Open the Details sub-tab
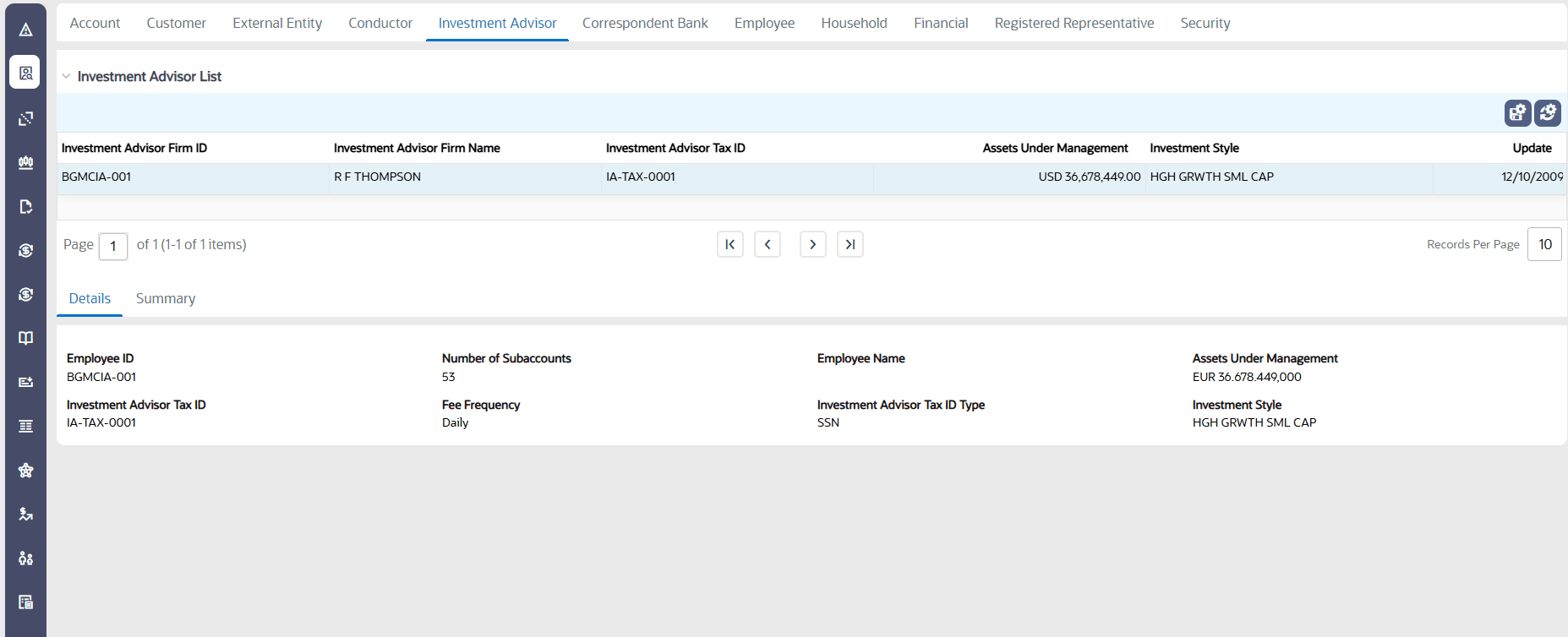This screenshot has height=637, width=1568. tap(90, 298)
